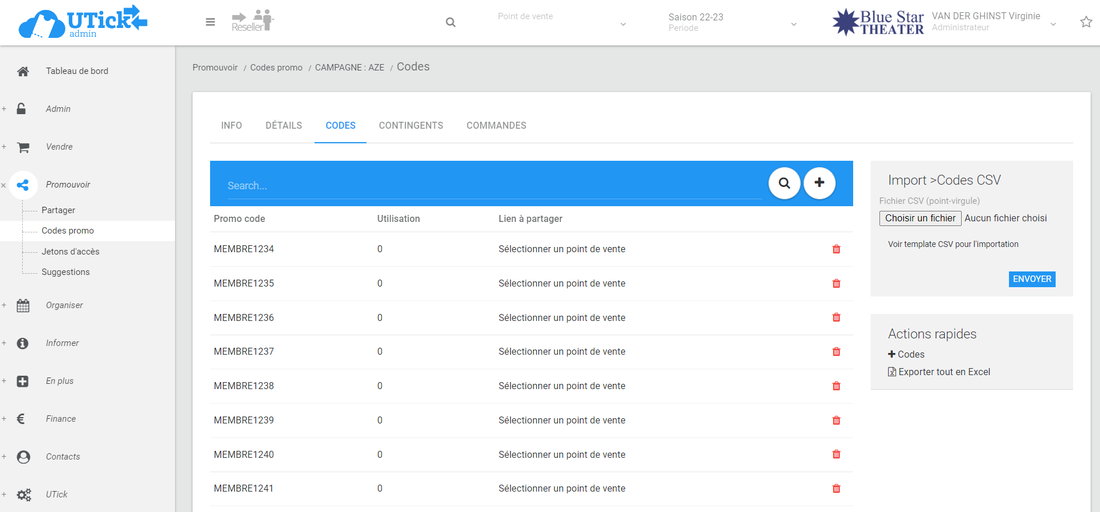Delete promo code MEMBRE1237 with trash icon

pyautogui.click(x=836, y=351)
